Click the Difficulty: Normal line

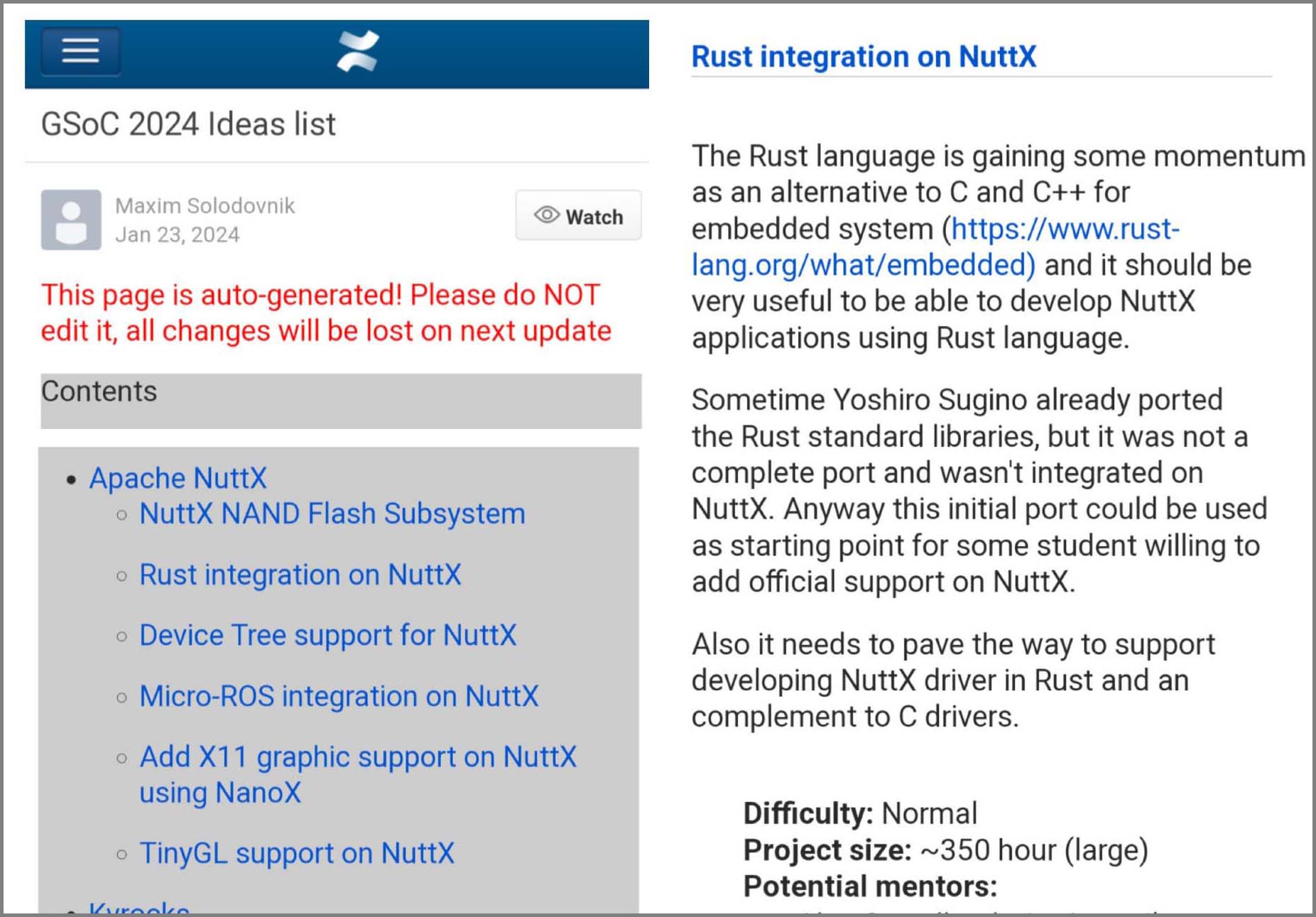(x=860, y=813)
